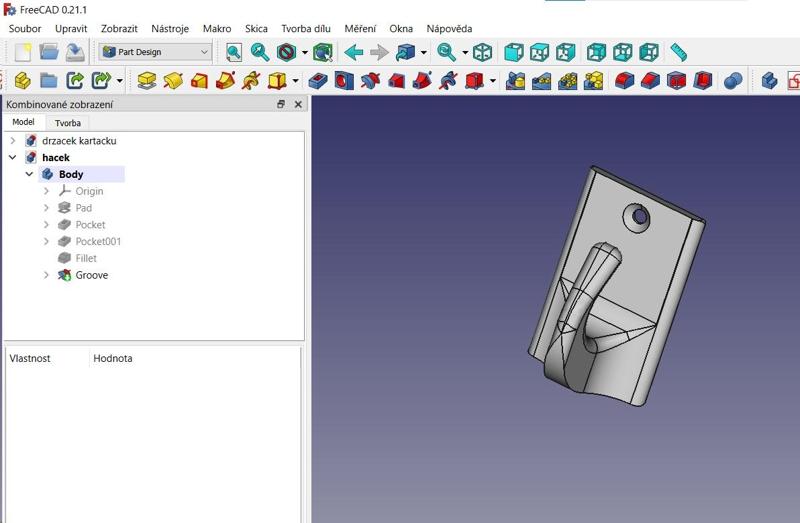Click the Pocket tool icon
This screenshot has height=523, width=800.
(319, 80)
